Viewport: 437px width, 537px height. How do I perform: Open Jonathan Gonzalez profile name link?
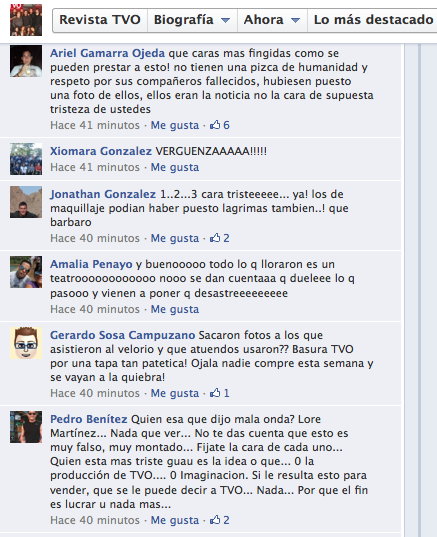[x=103, y=194]
